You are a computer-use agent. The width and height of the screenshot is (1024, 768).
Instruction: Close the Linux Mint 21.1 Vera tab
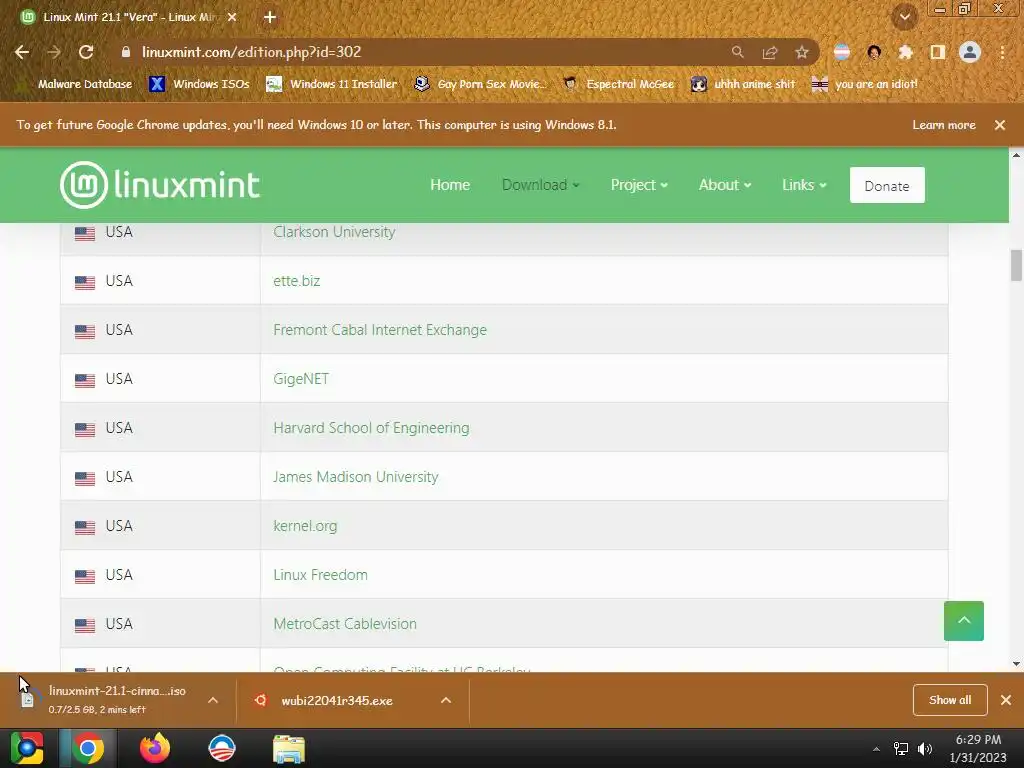[232, 18]
